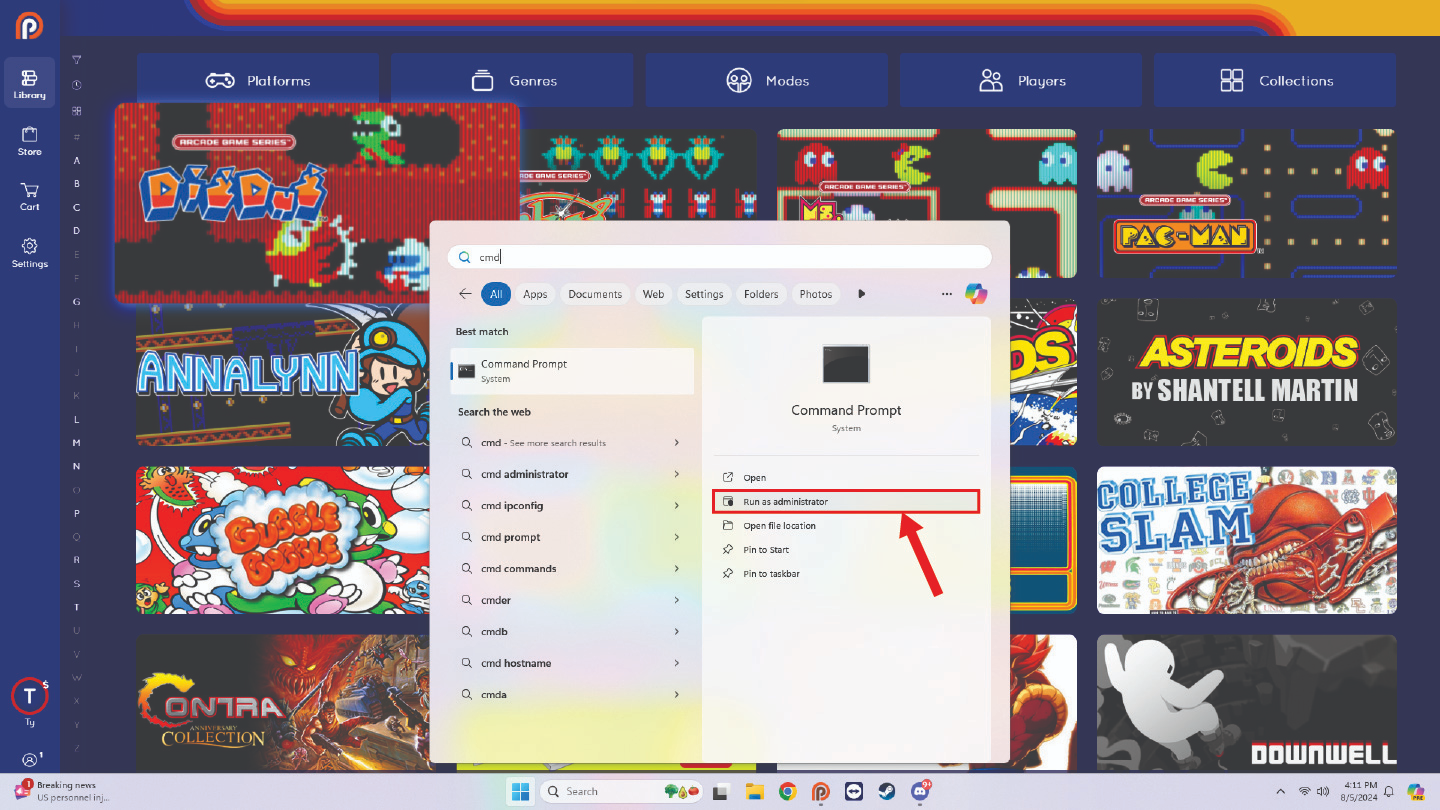Viewport: 1440px width, 810px height.
Task: Open Steam from the taskbar
Action: pos(887,792)
